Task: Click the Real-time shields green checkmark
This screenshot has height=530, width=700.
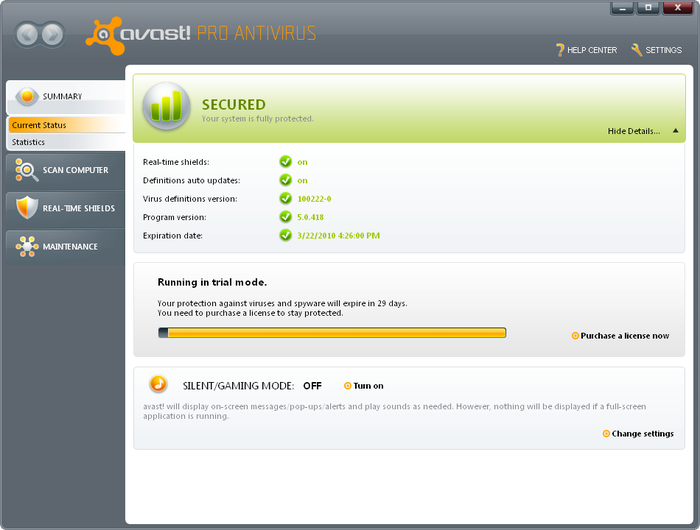Action: pos(286,162)
